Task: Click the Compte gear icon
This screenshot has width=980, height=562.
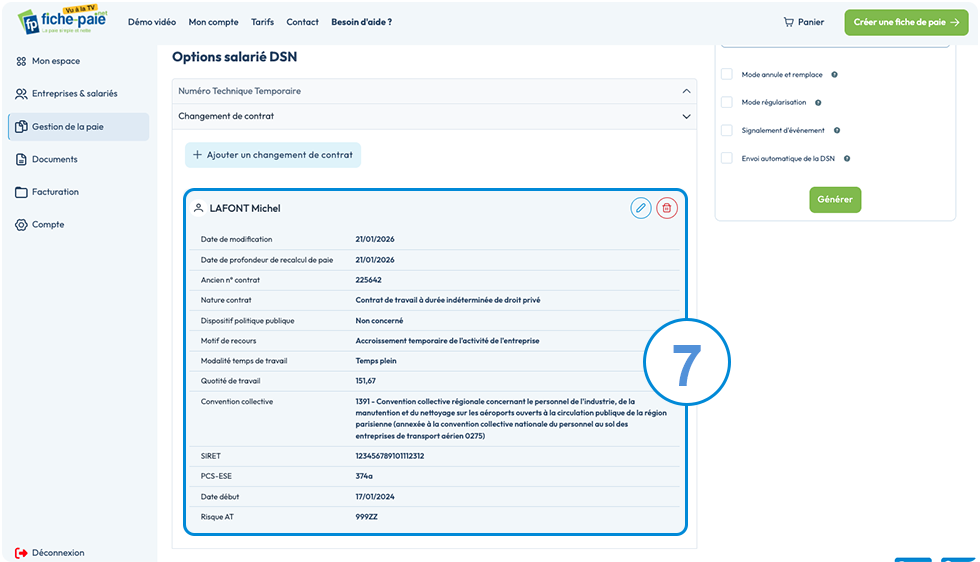Action: point(21,224)
